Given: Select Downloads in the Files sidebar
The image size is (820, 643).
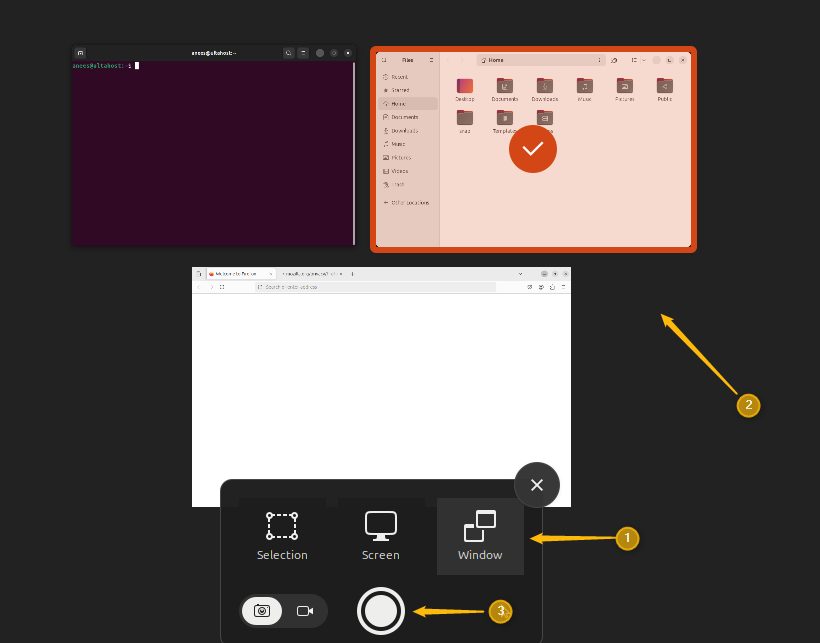Looking at the screenshot, I should point(407,131).
